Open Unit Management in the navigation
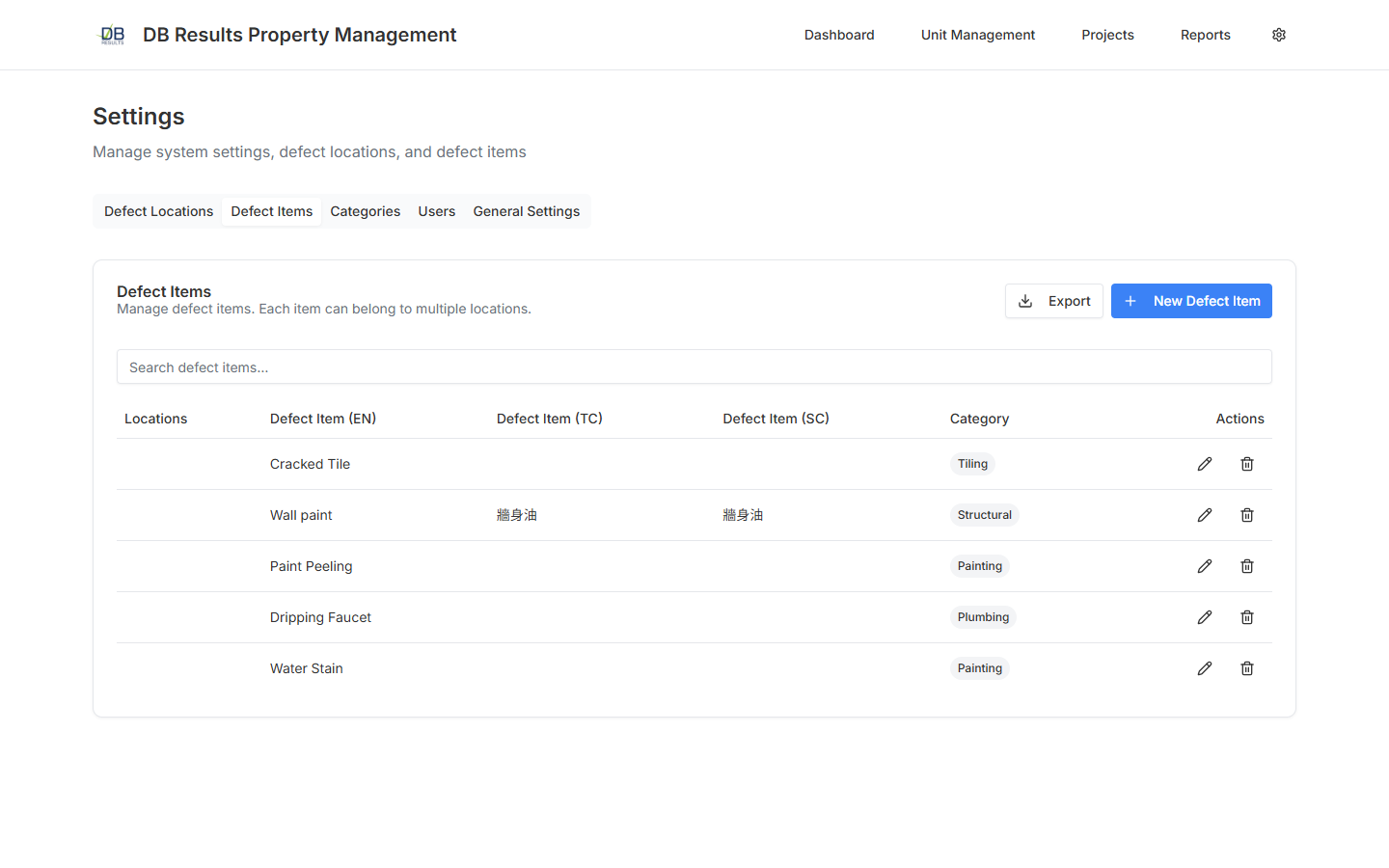1389x868 pixels. [978, 35]
